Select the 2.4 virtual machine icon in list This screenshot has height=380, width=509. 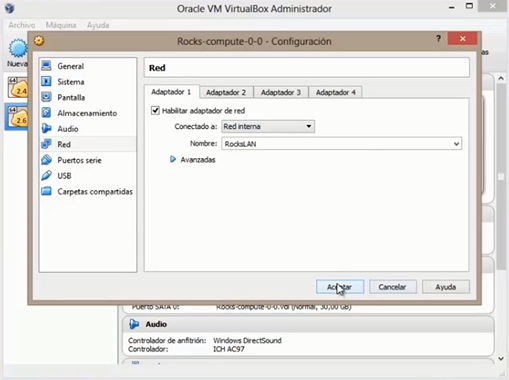click(x=17, y=87)
